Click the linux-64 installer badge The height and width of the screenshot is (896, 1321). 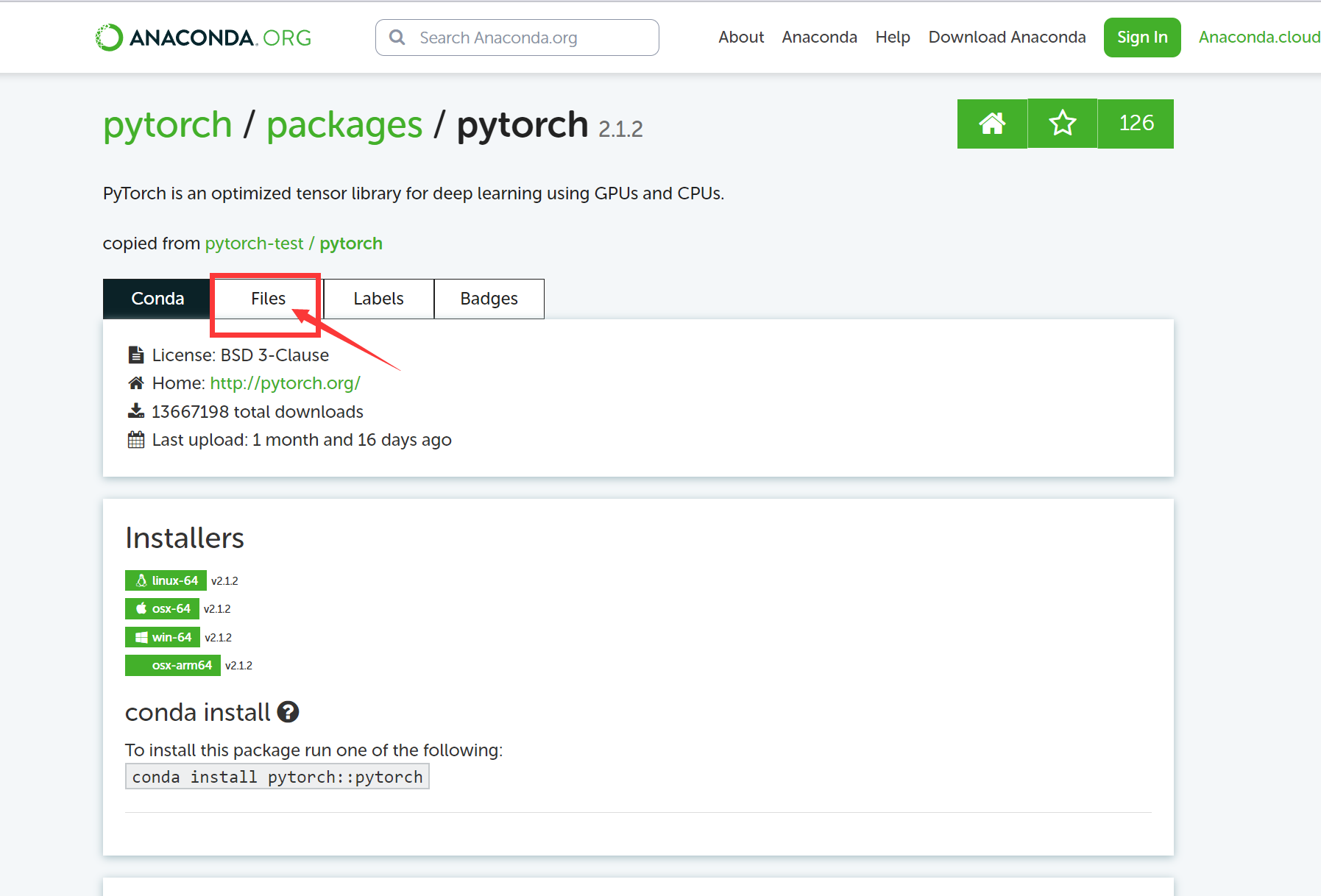click(166, 580)
